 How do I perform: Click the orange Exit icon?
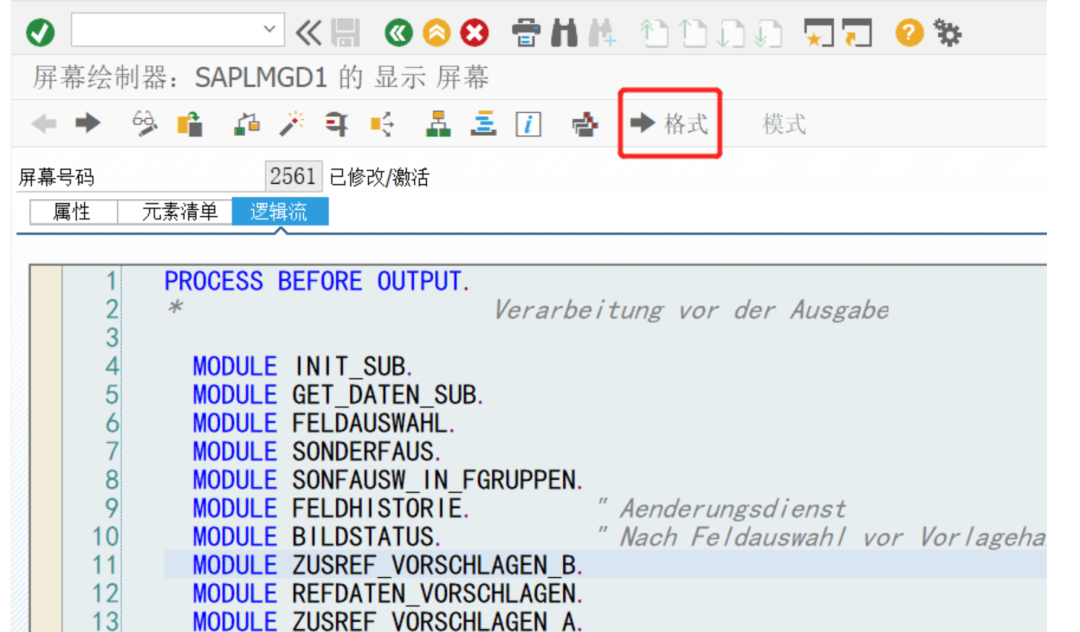(x=437, y=32)
